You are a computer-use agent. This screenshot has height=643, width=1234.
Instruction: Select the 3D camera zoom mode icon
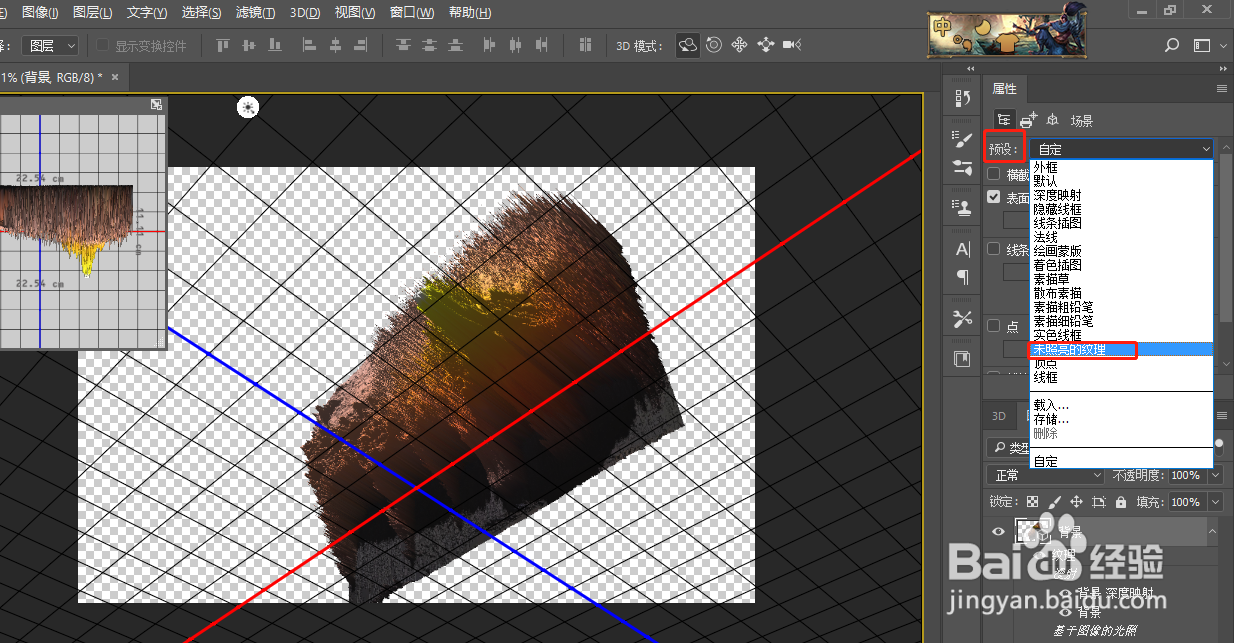[793, 45]
